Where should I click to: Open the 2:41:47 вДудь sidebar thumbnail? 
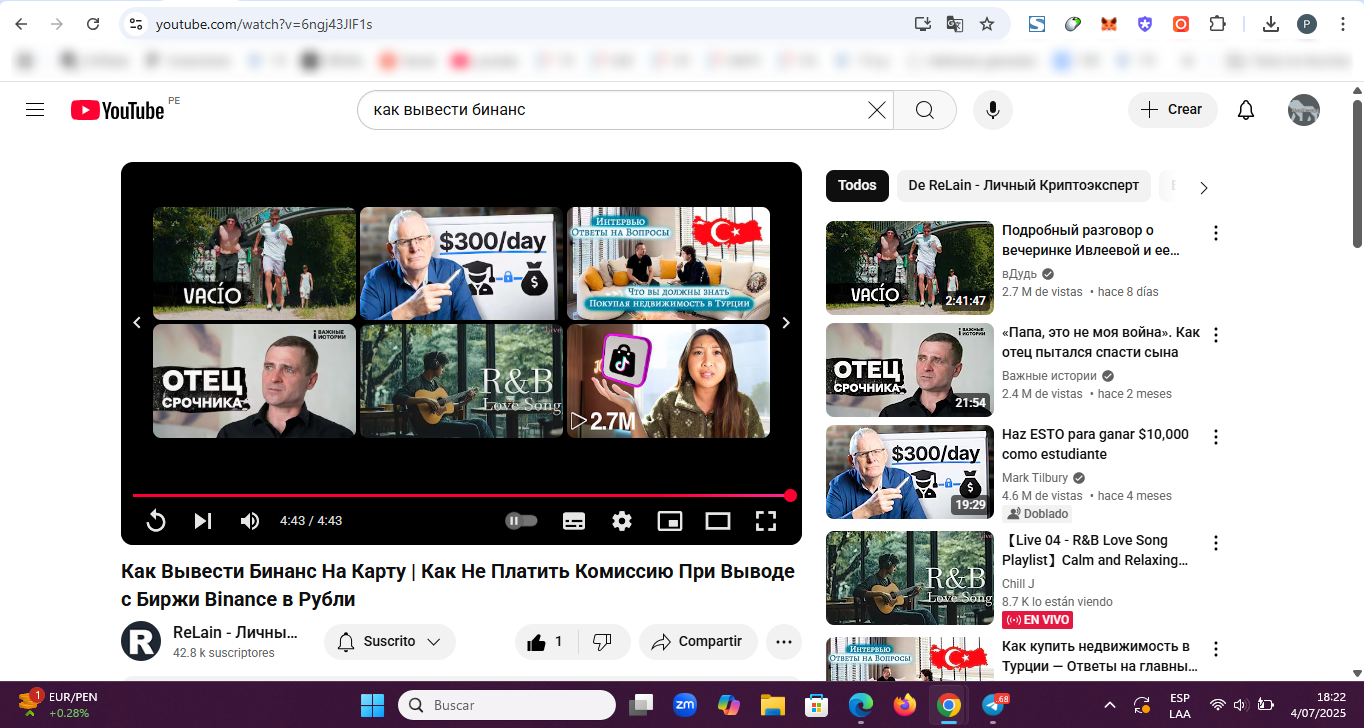(910, 268)
